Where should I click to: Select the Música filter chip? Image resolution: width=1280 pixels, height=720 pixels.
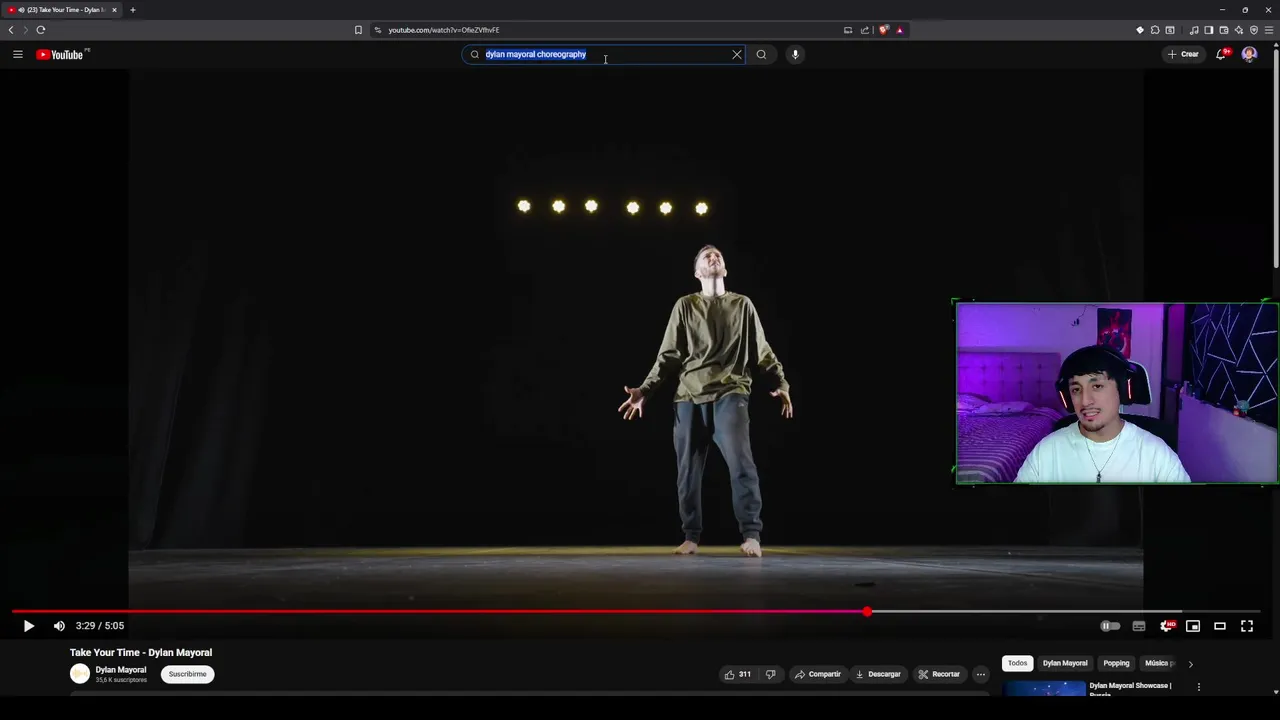point(1159,663)
